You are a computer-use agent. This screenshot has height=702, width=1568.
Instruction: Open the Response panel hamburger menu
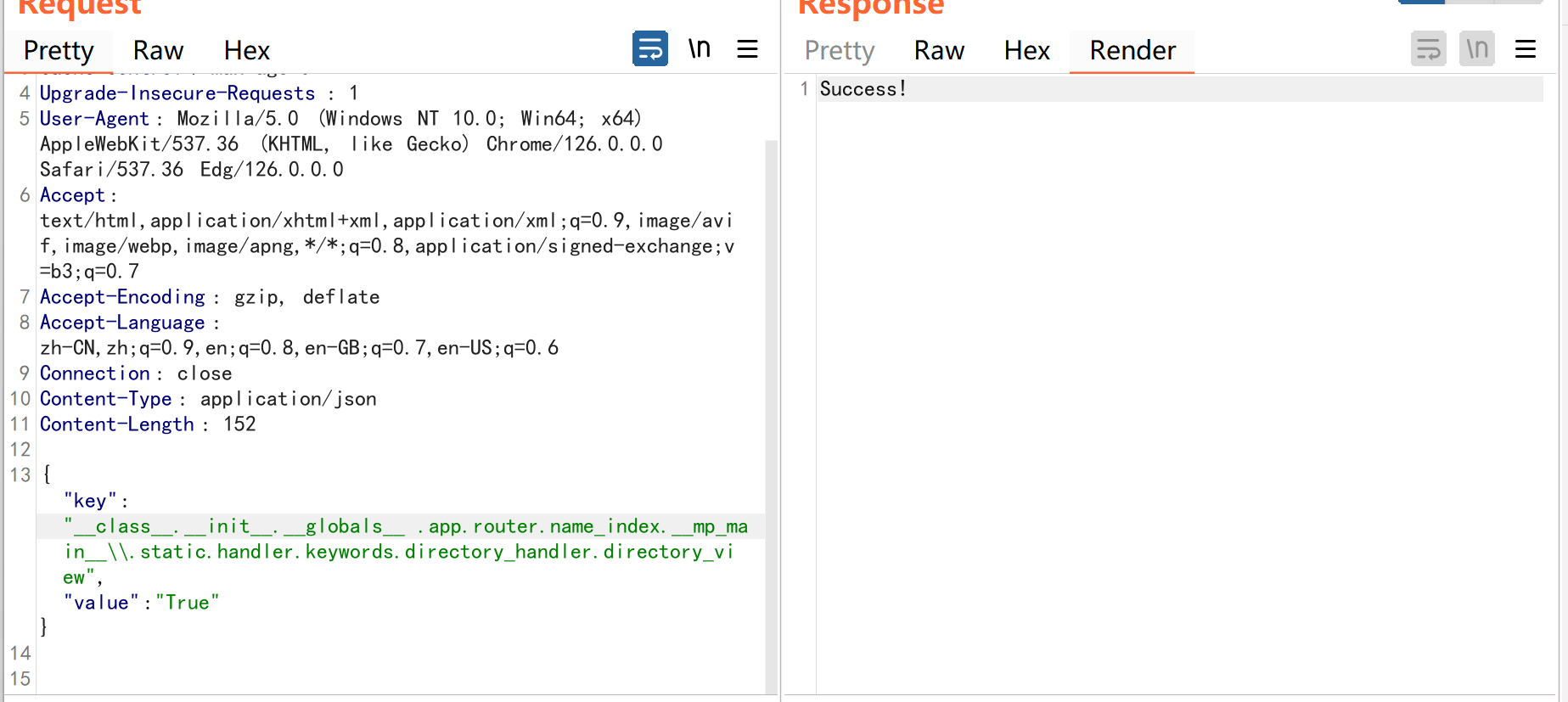[1526, 49]
